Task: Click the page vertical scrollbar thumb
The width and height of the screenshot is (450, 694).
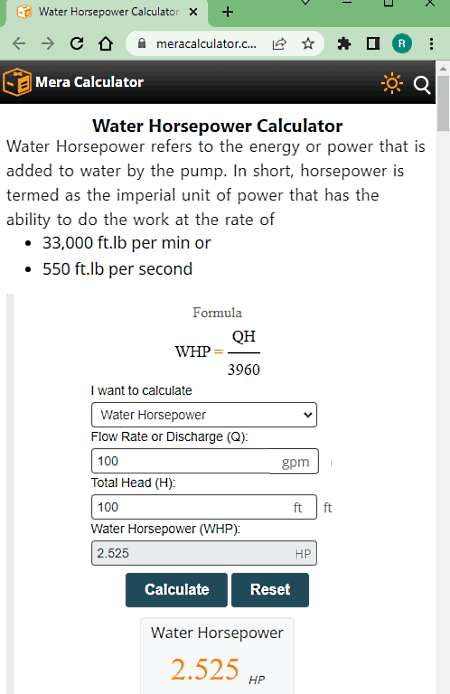Action: [x=443, y=104]
